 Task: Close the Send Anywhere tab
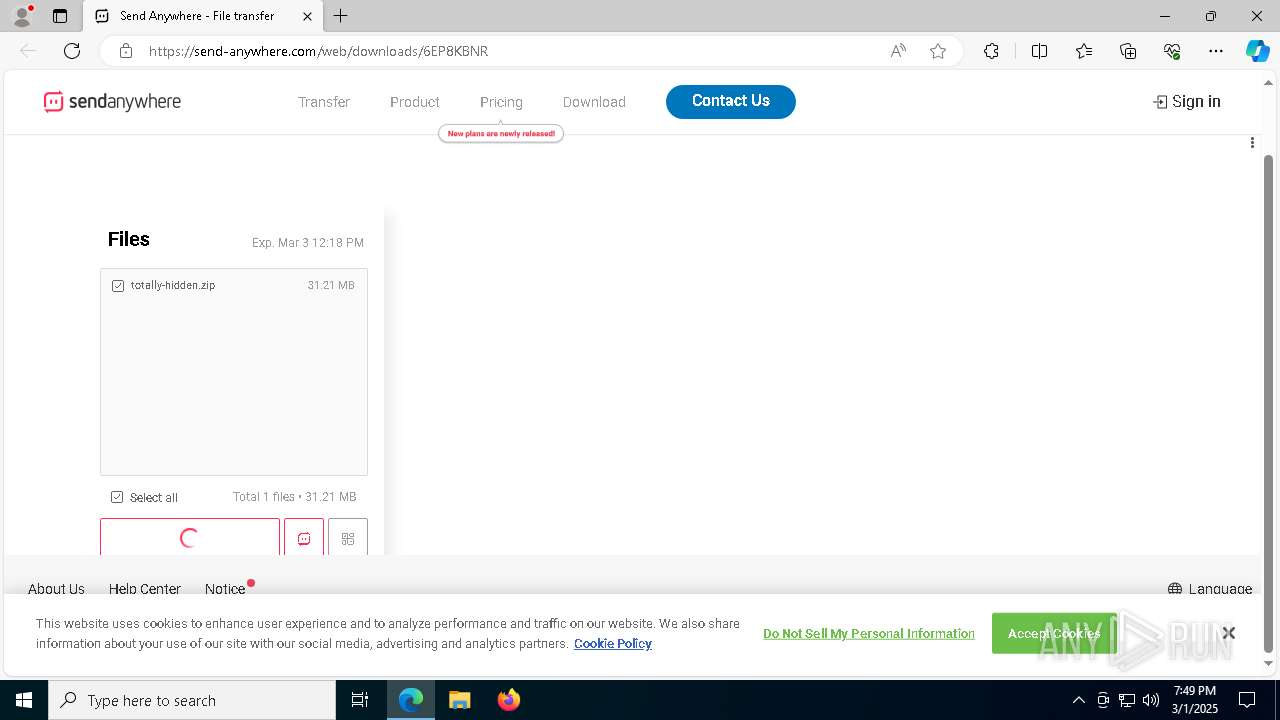point(307,16)
